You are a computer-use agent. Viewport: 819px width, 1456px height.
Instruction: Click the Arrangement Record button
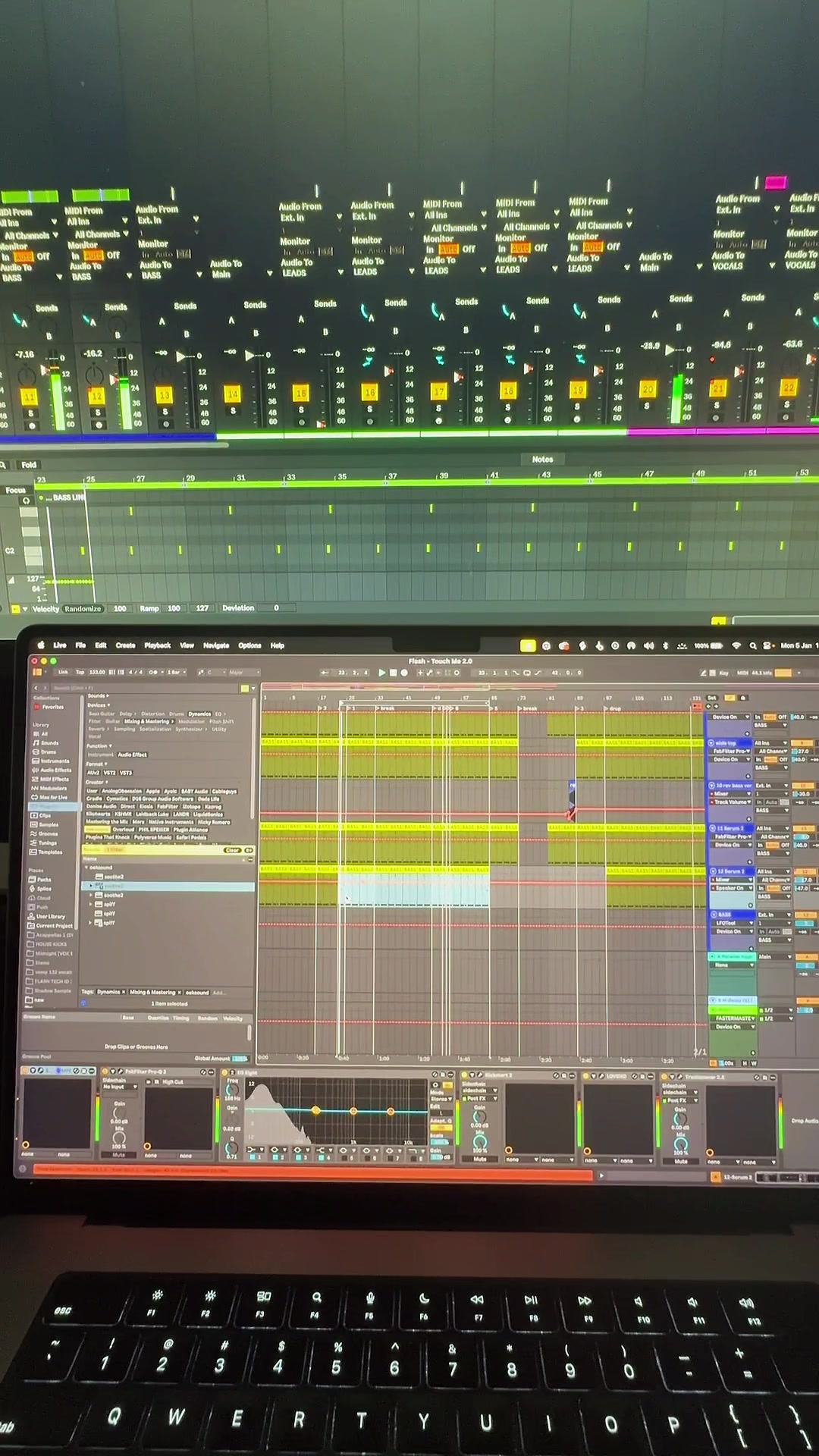click(404, 673)
